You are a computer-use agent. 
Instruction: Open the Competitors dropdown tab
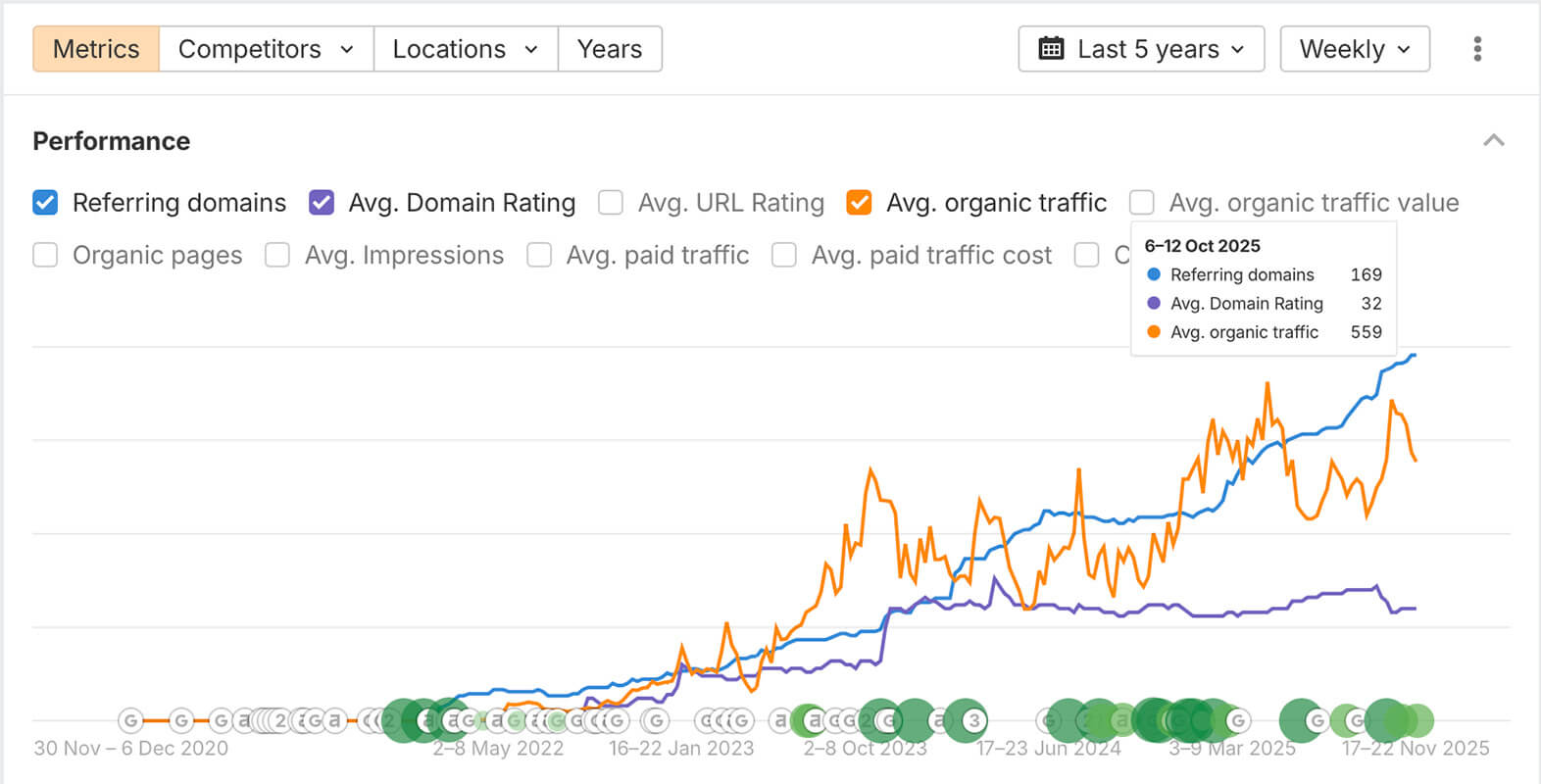266,49
